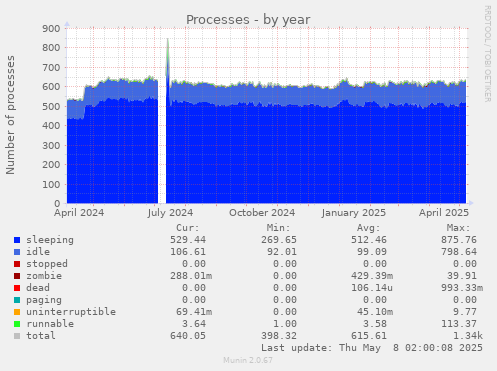Click the 'total' legend label
497x371 pixels.
[x=41, y=336]
